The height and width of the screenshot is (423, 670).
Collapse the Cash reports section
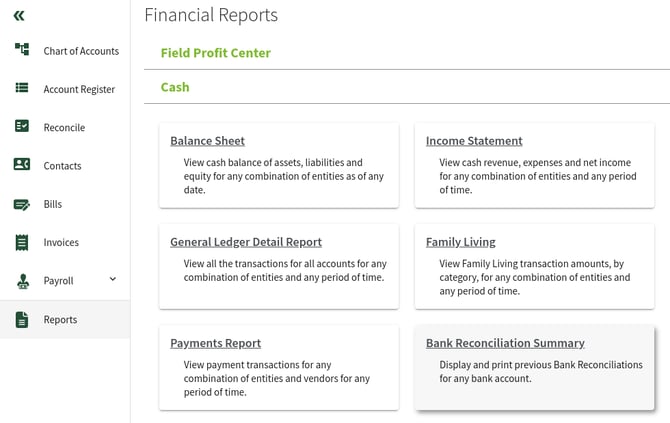pyautogui.click(x=175, y=87)
